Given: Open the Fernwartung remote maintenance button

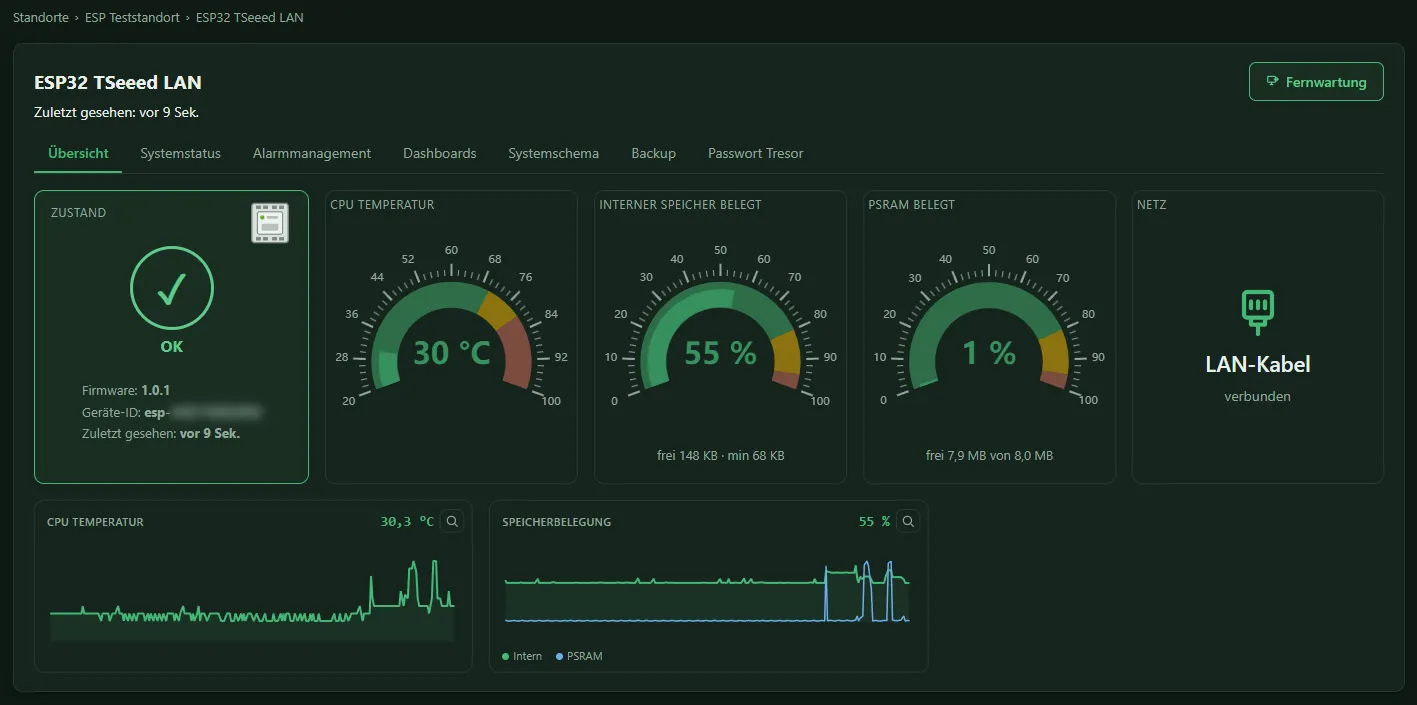Looking at the screenshot, I should (x=1316, y=82).
